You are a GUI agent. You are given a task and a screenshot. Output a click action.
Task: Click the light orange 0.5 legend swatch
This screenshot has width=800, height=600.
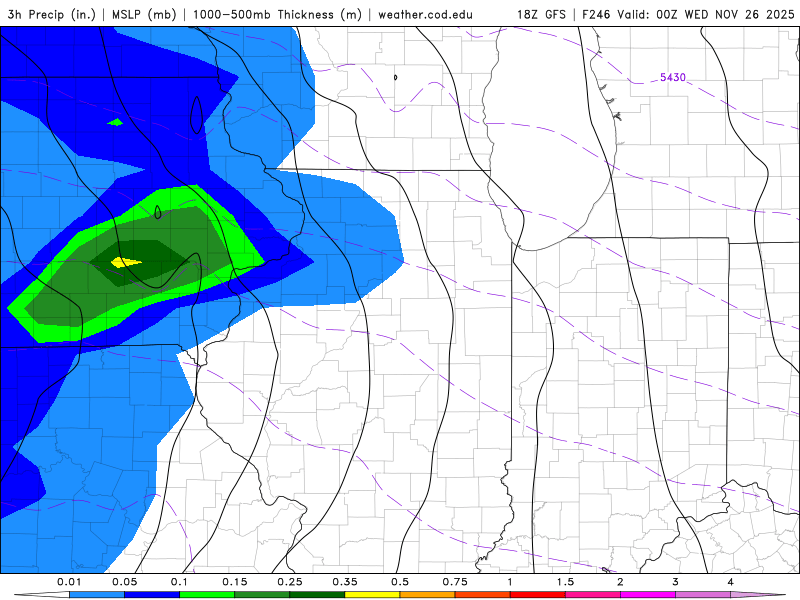click(x=427, y=595)
